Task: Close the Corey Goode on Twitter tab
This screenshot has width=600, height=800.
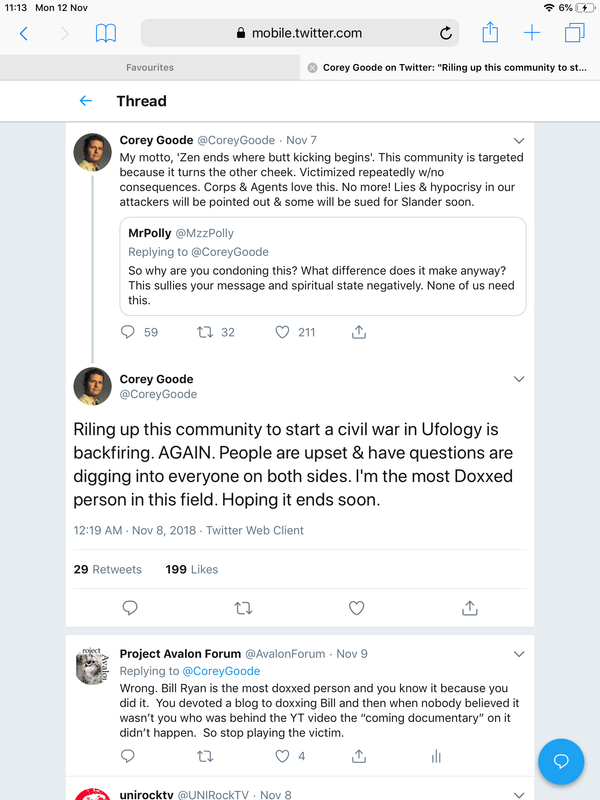Action: click(x=312, y=68)
